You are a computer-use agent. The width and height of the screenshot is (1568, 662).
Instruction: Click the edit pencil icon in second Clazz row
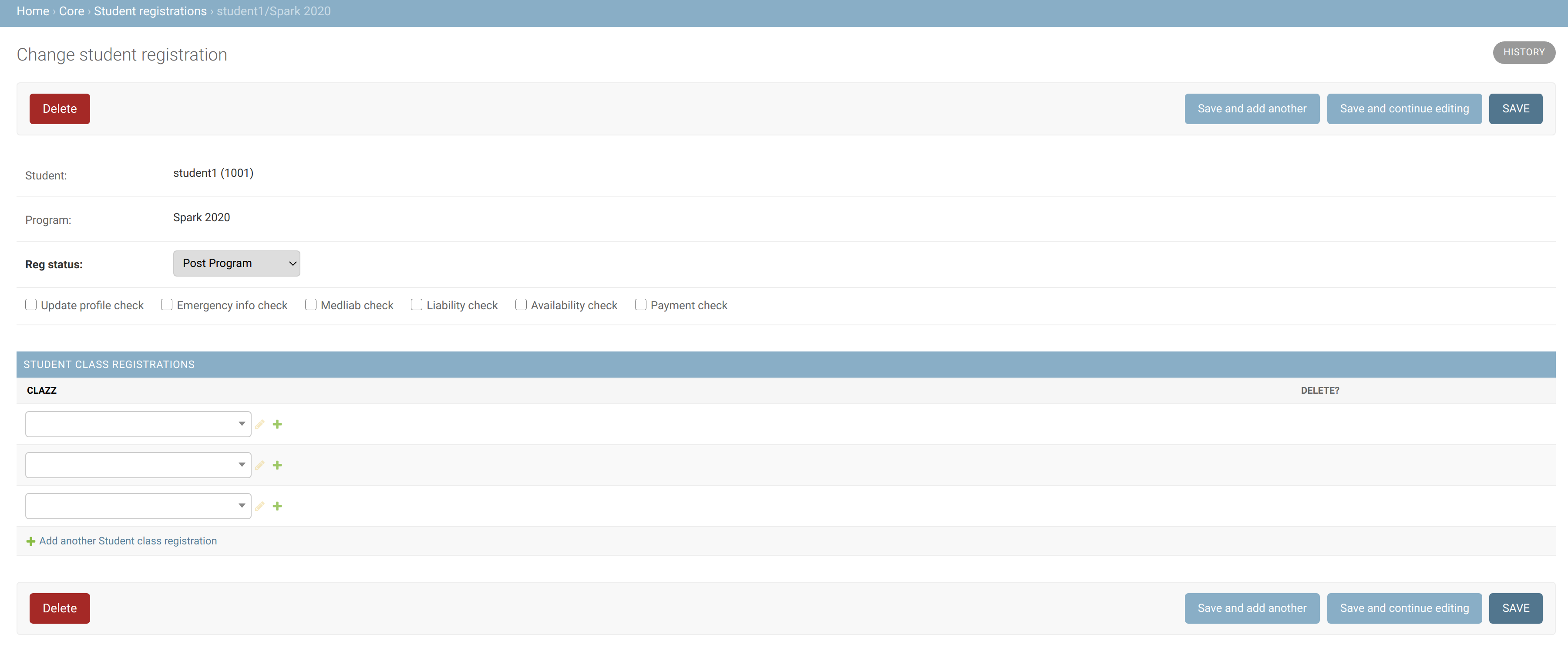pyautogui.click(x=260, y=465)
